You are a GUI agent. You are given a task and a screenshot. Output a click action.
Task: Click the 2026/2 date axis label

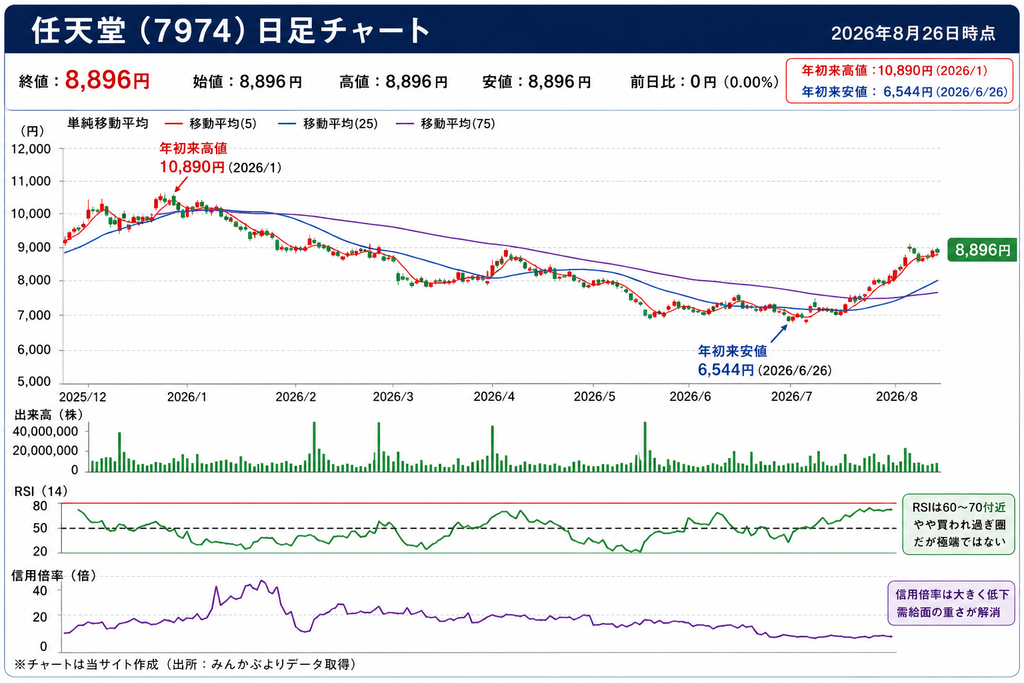[x=295, y=397]
